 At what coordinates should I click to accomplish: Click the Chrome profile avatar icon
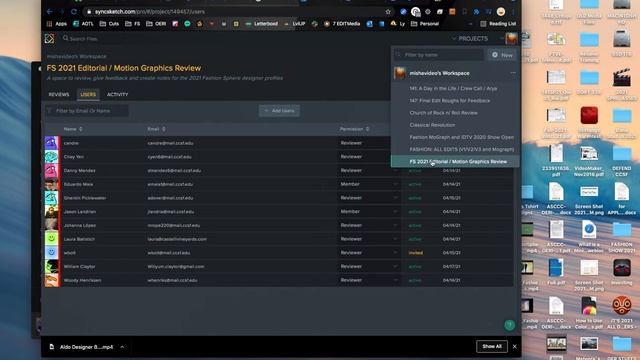click(x=501, y=12)
